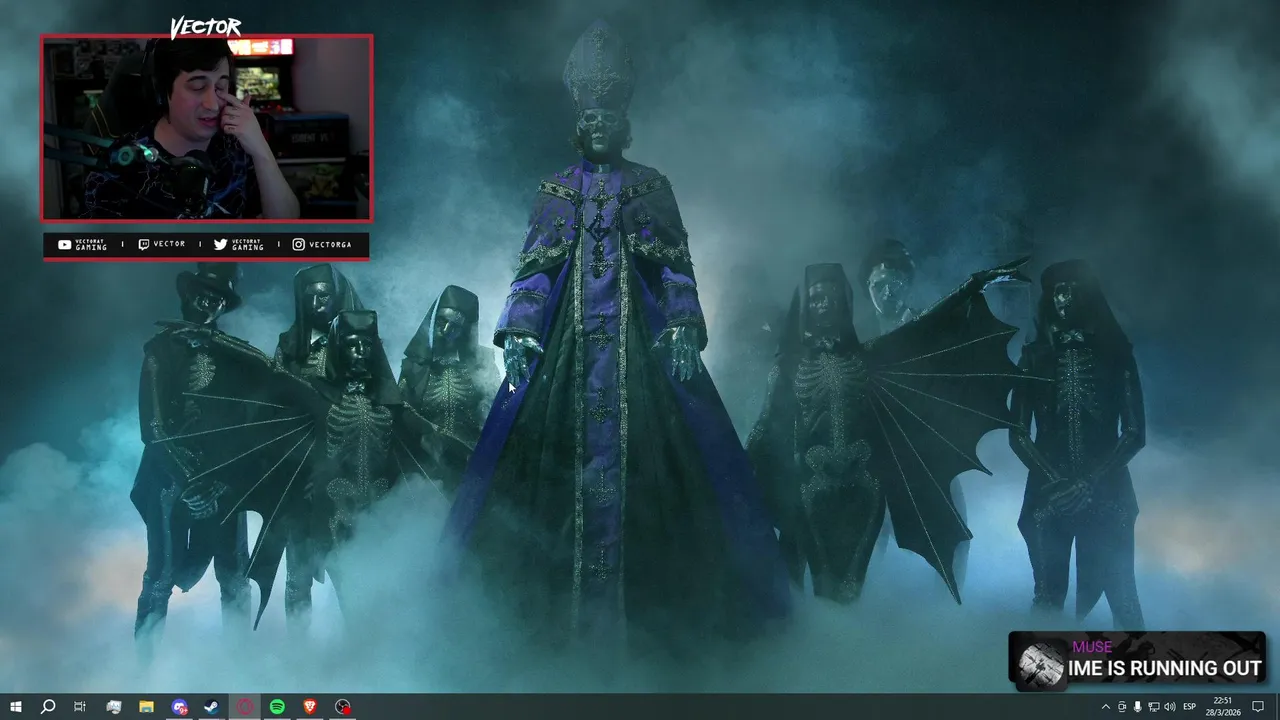Open the Discord-style app with 9+ badge
The width and height of the screenshot is (1280, 720).
(179, 707)
